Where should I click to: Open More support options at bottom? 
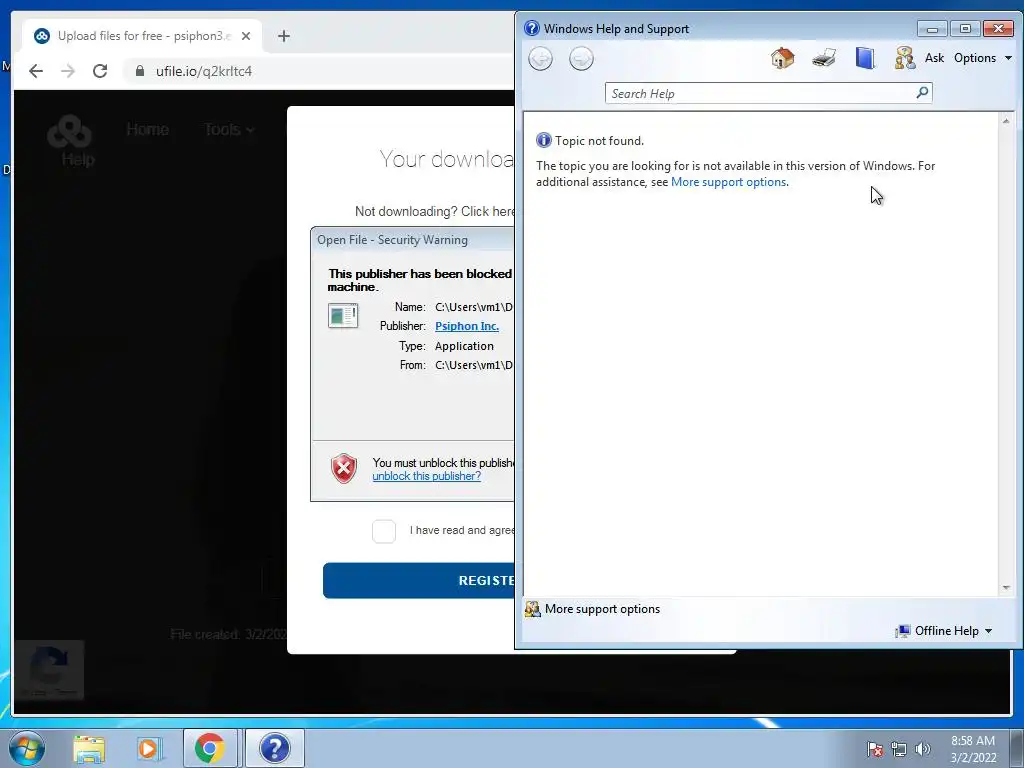[592, 609]
